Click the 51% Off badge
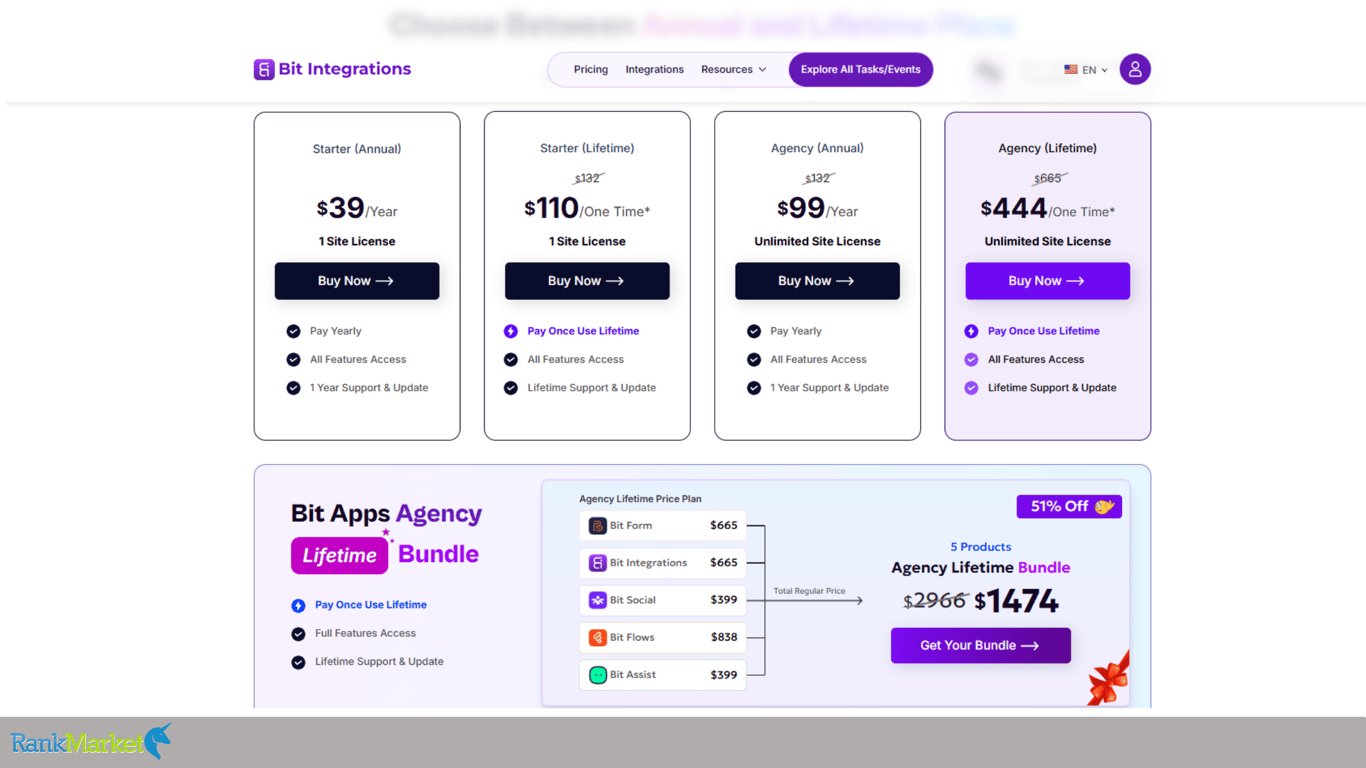1366x768 pixels. click(1069, 507)
